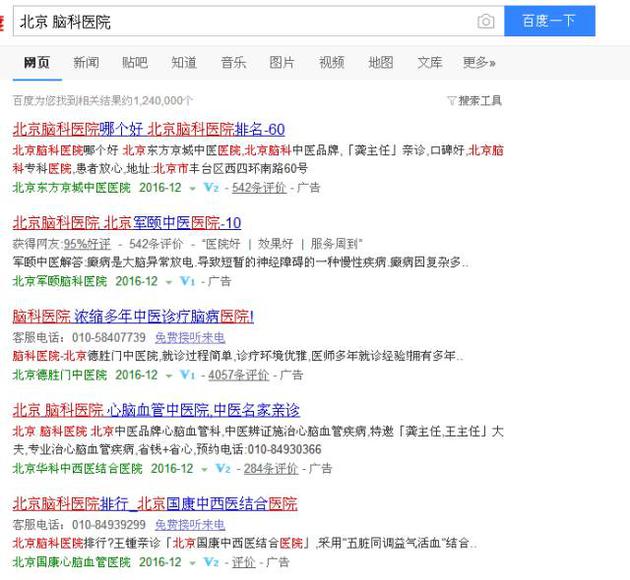630x580 pixels.
Task: Switch to the 新闻 tab
Action: click(86, 63)
